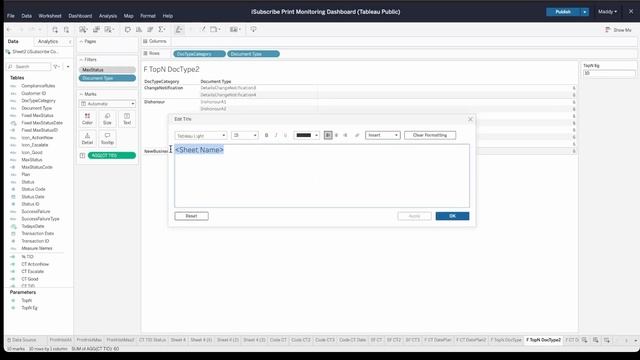Click the presentation mode toolbar icon
The height and width of the screenshot is (360, 640).
pos(234,29)
